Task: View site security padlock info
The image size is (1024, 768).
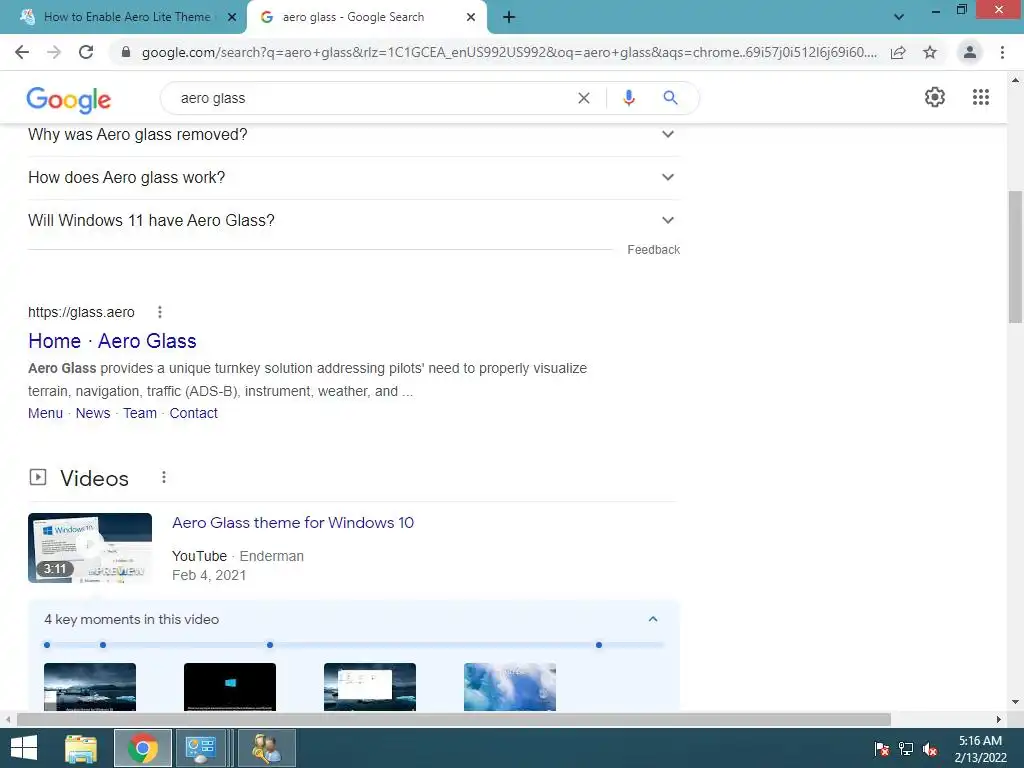Action: coord(126,52)
